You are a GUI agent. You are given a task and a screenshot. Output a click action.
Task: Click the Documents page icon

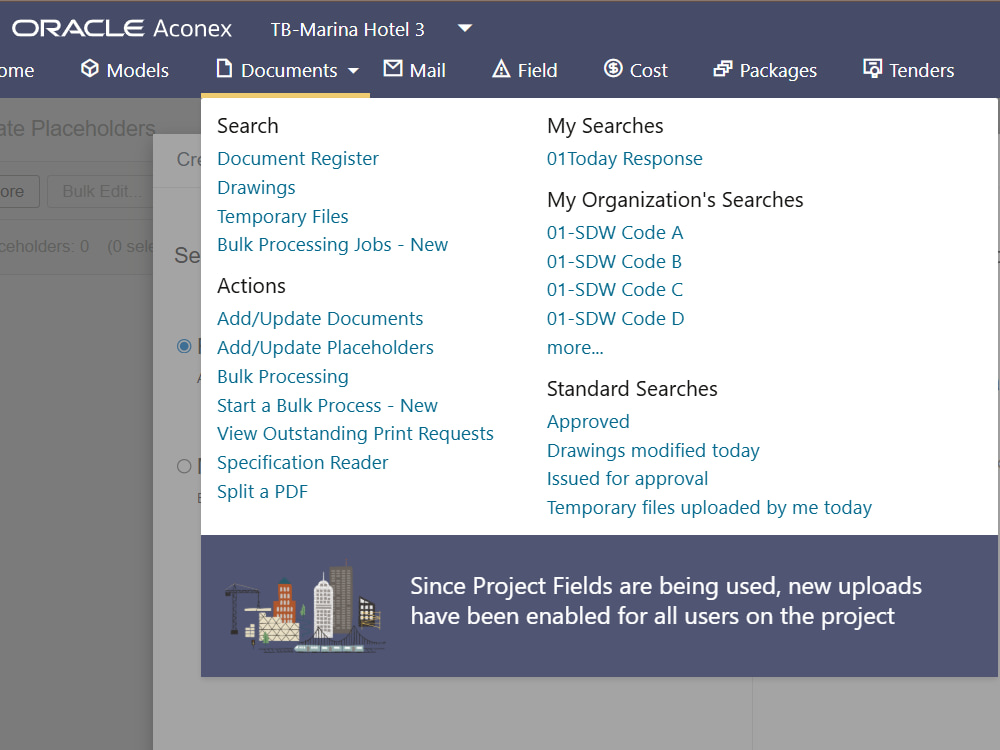224,68
